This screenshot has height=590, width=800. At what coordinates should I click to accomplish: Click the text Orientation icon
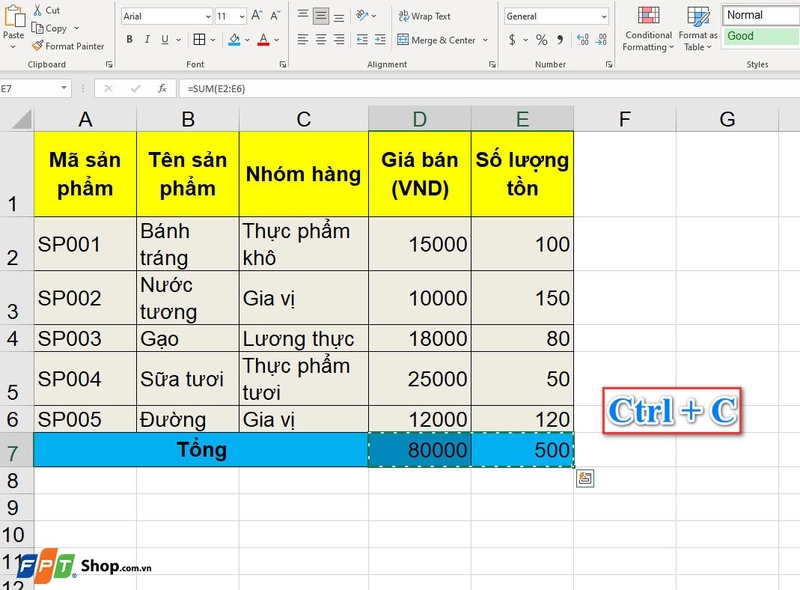click(x=362, y=15)
